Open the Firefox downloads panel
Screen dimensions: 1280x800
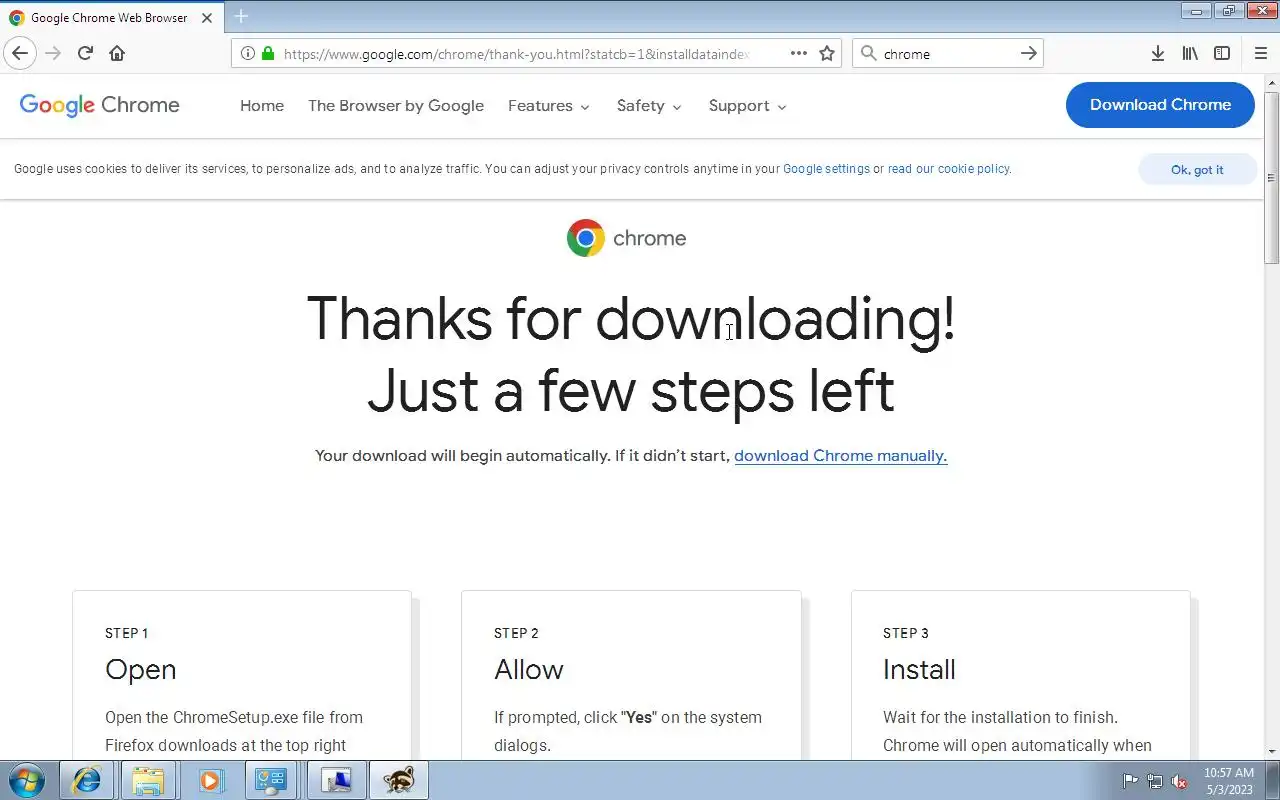[x=1157, y=53]
